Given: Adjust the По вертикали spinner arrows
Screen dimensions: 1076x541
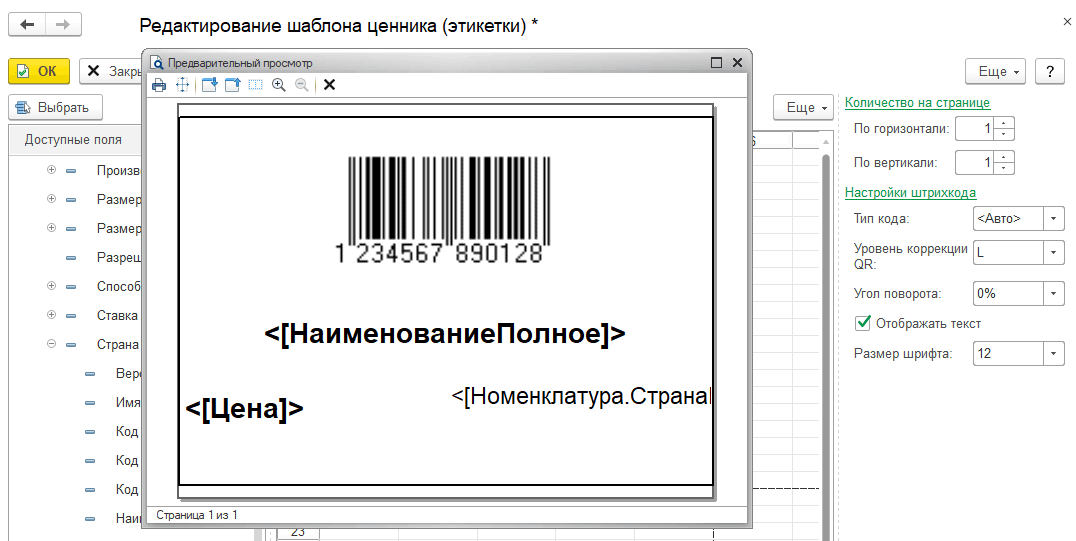Looking at the screenshot, I should click(1004, 162).
